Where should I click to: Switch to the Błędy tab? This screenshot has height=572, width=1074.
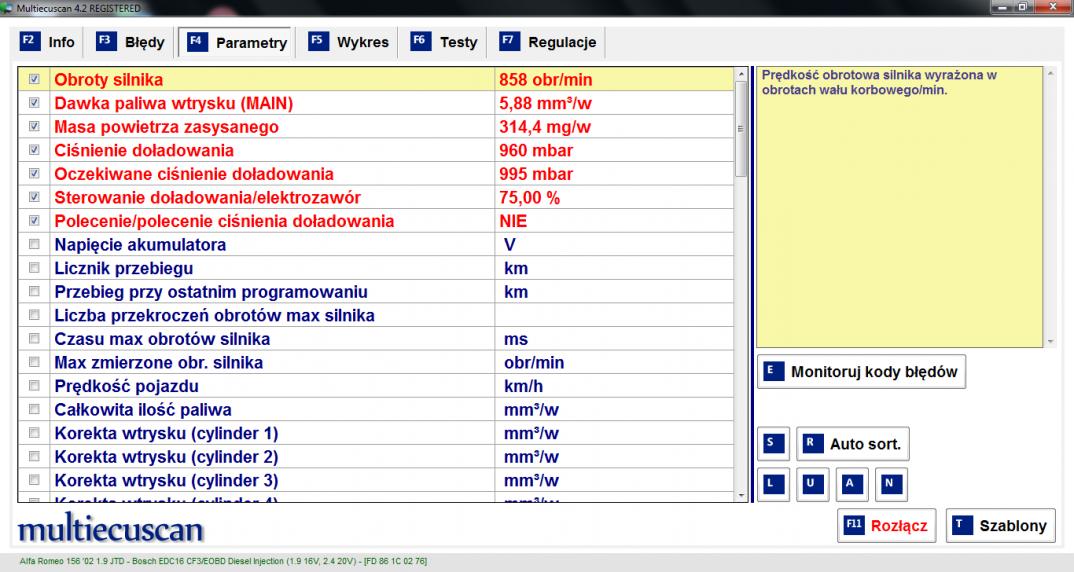coord(131,43)
